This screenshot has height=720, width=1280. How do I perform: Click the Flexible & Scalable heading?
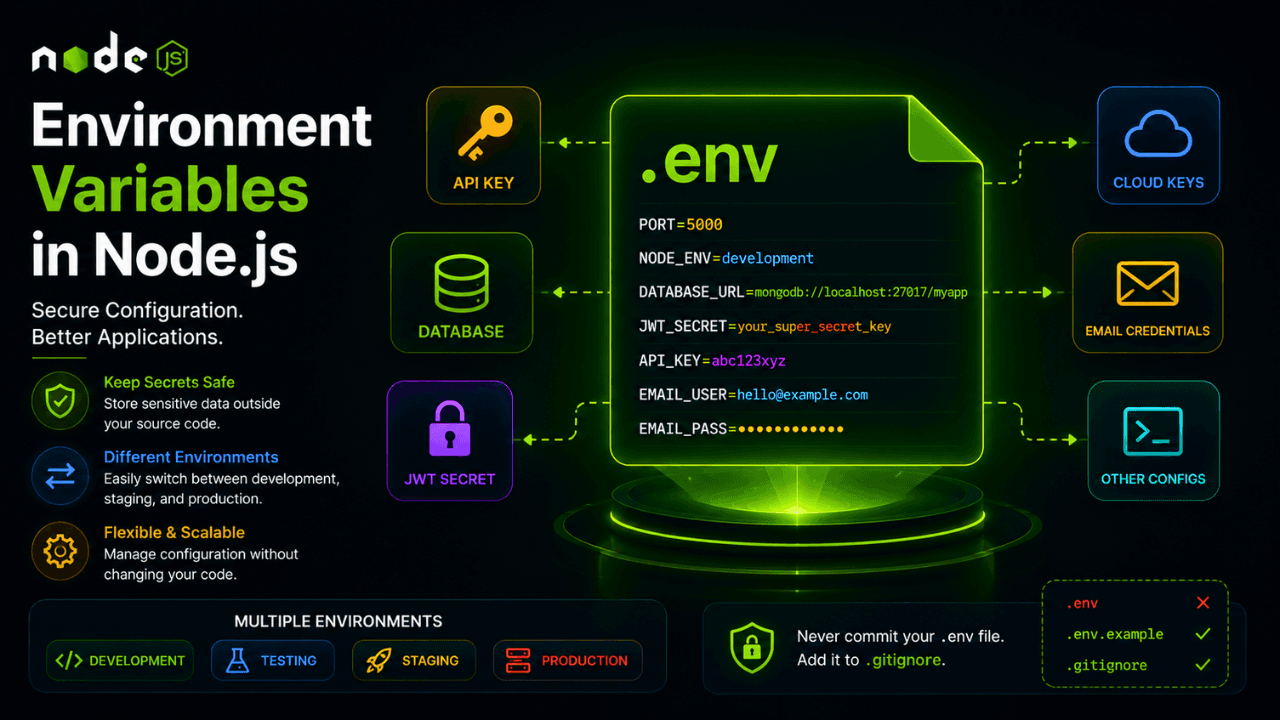coord(174,533)
